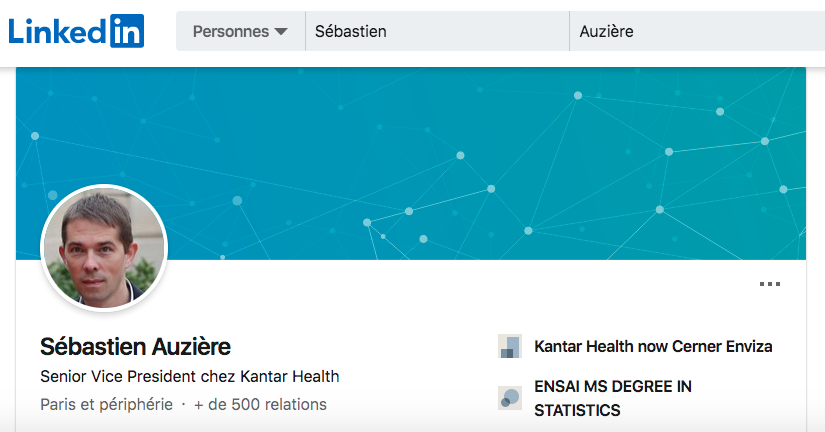Click the first name field containing Sébastien

coord(437,31)
